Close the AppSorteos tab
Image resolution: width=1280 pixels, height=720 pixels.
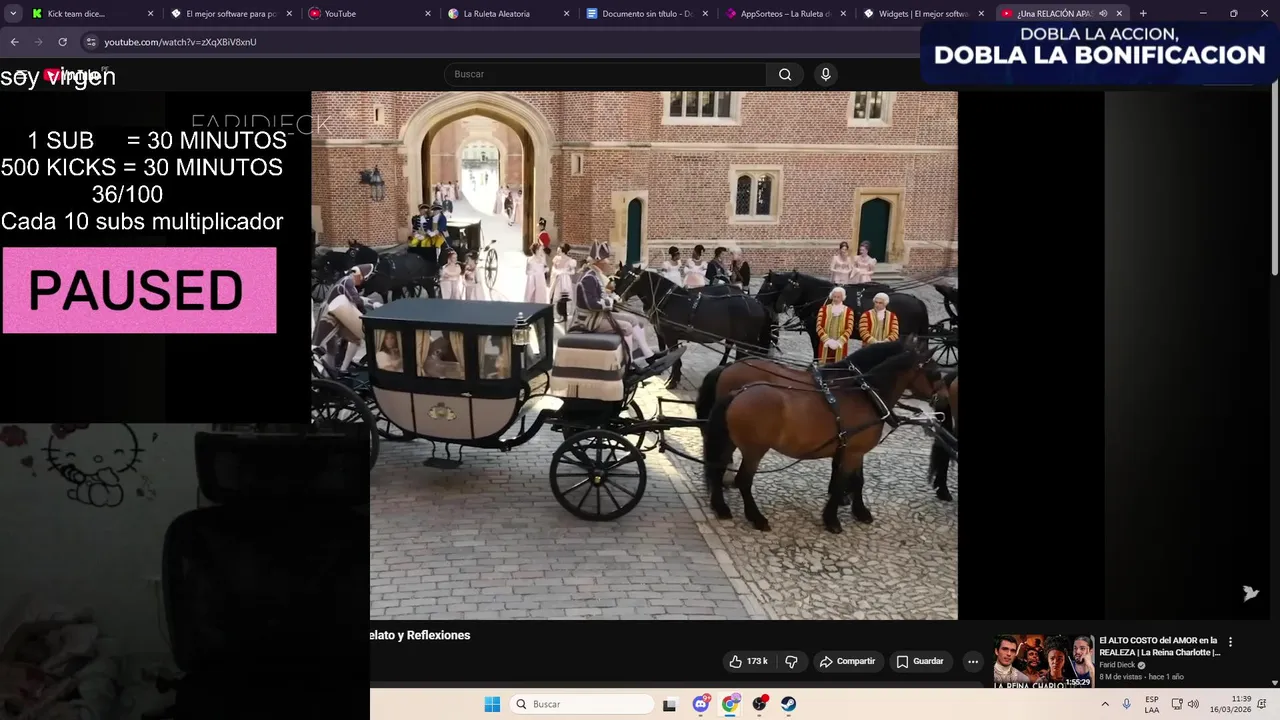click(x=842, y=13)
